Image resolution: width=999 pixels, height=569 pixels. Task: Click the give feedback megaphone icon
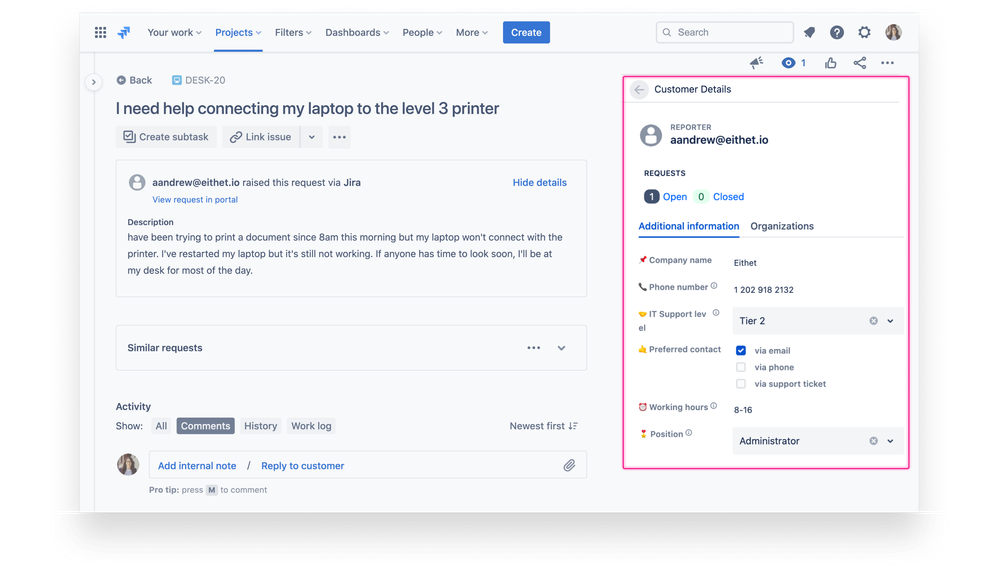(756, 62)
